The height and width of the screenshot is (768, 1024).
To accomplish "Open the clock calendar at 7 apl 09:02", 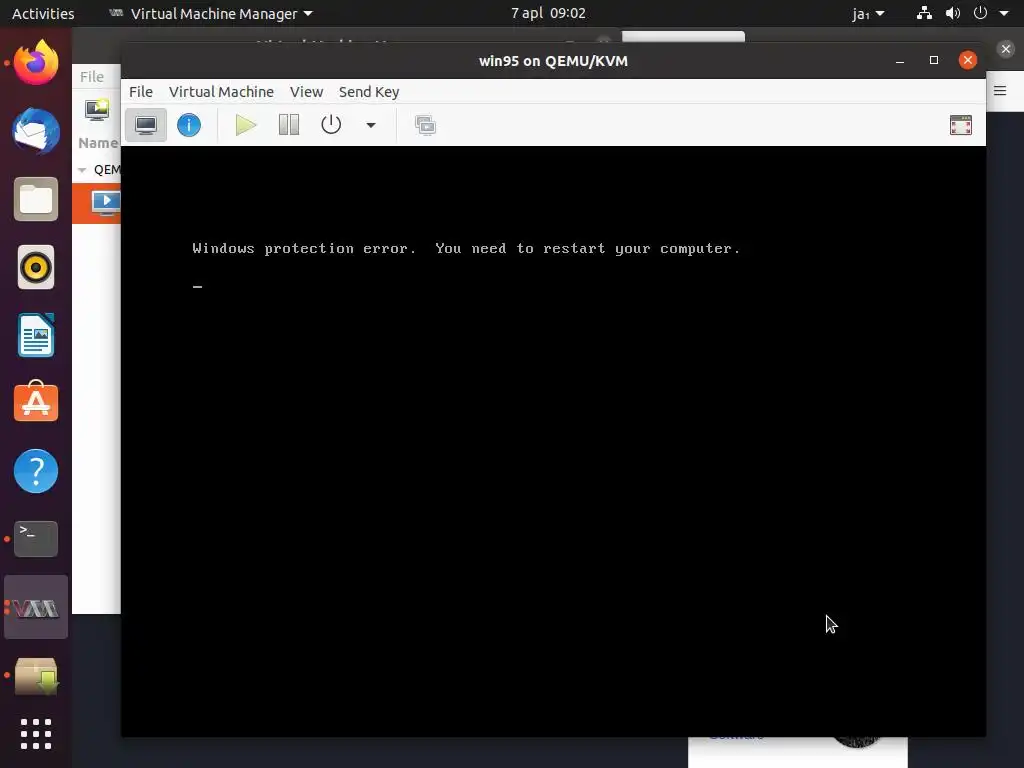I will [x=548, y=13].
